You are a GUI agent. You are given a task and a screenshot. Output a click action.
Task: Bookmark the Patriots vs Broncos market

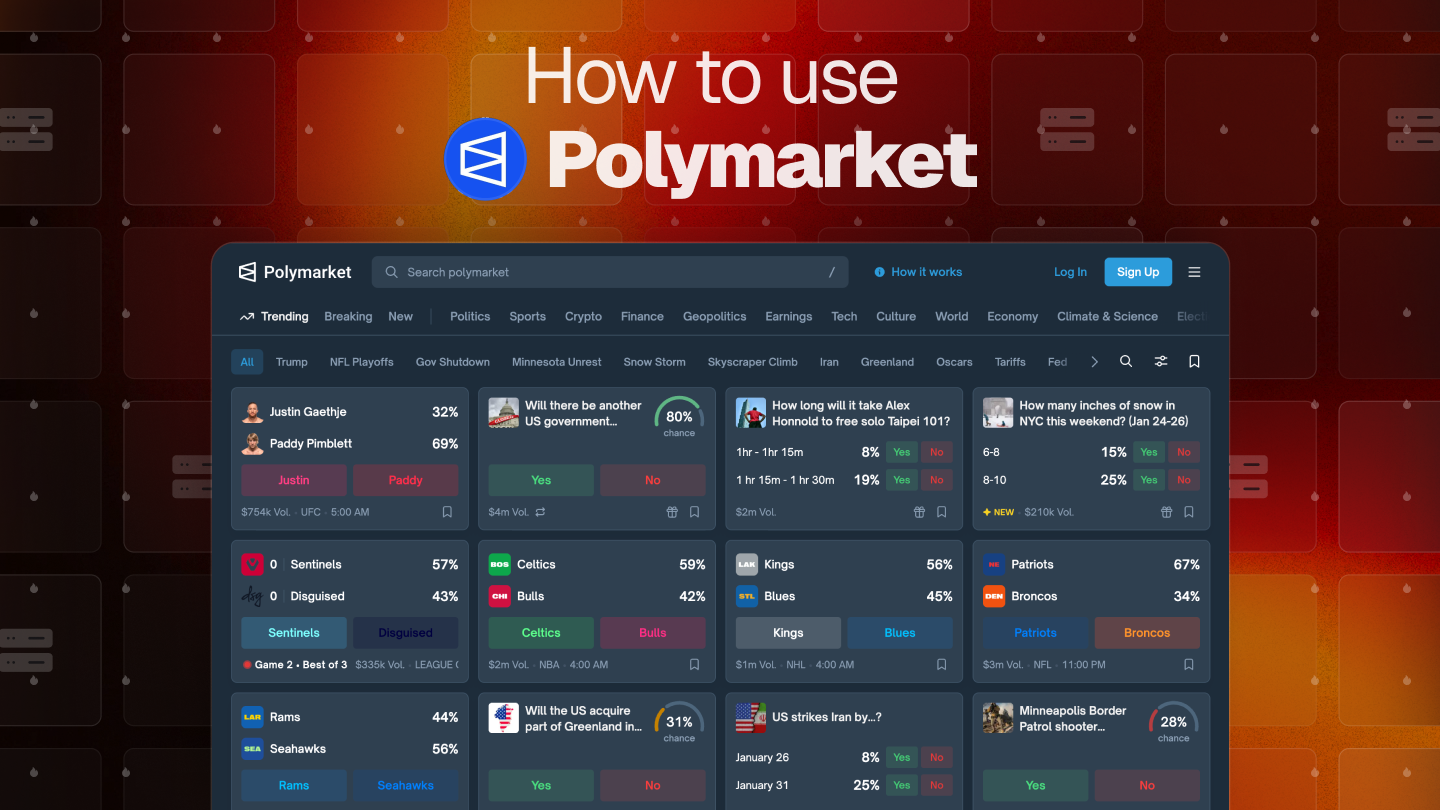tap(1188, 664)
